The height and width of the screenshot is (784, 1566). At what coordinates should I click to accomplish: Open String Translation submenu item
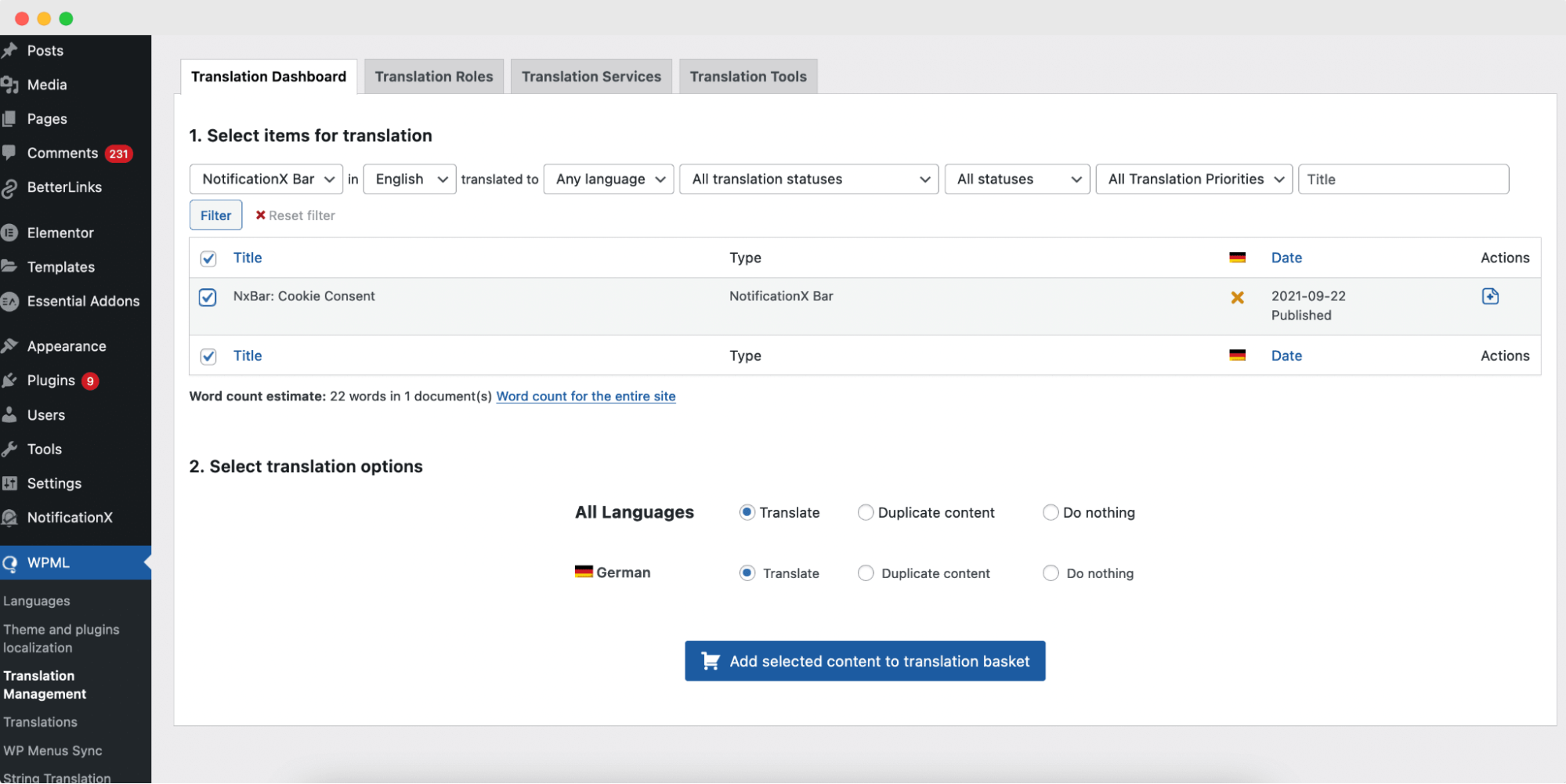(57, 777)
